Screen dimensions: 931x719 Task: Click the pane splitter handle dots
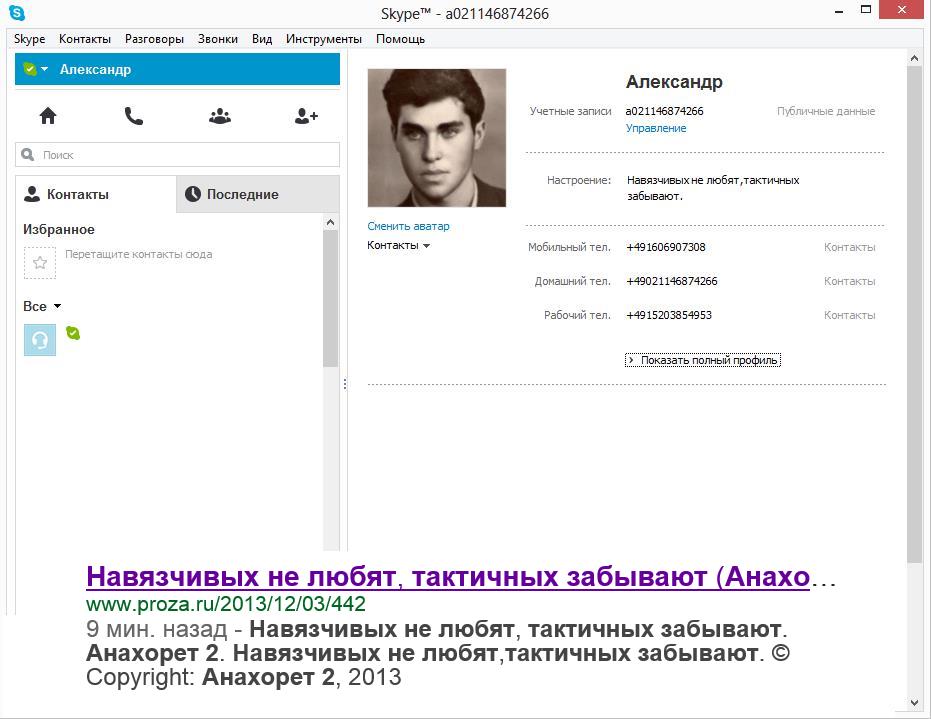(x=344, y=384)
